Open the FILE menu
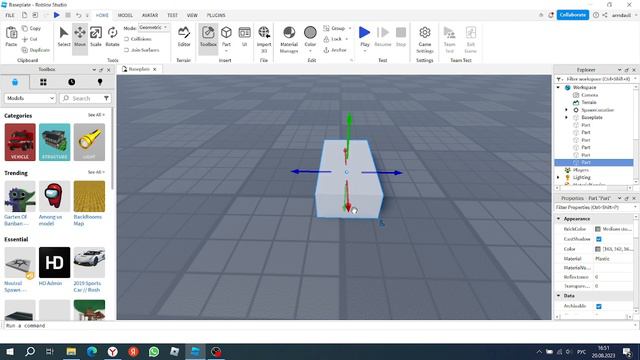 coord(10,15)
